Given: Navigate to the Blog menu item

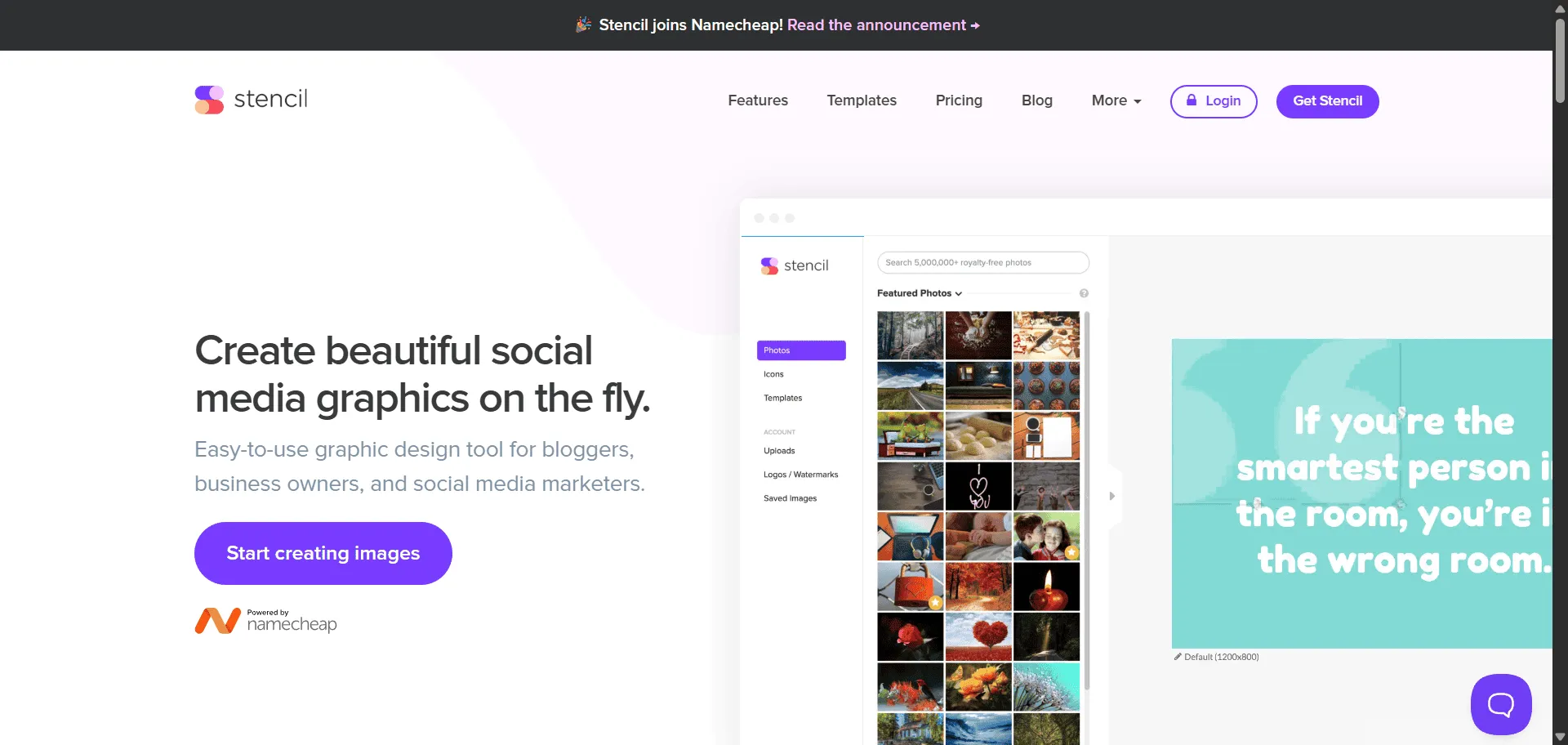Looking at the screenshot, I should click(x=1036, y=100).
